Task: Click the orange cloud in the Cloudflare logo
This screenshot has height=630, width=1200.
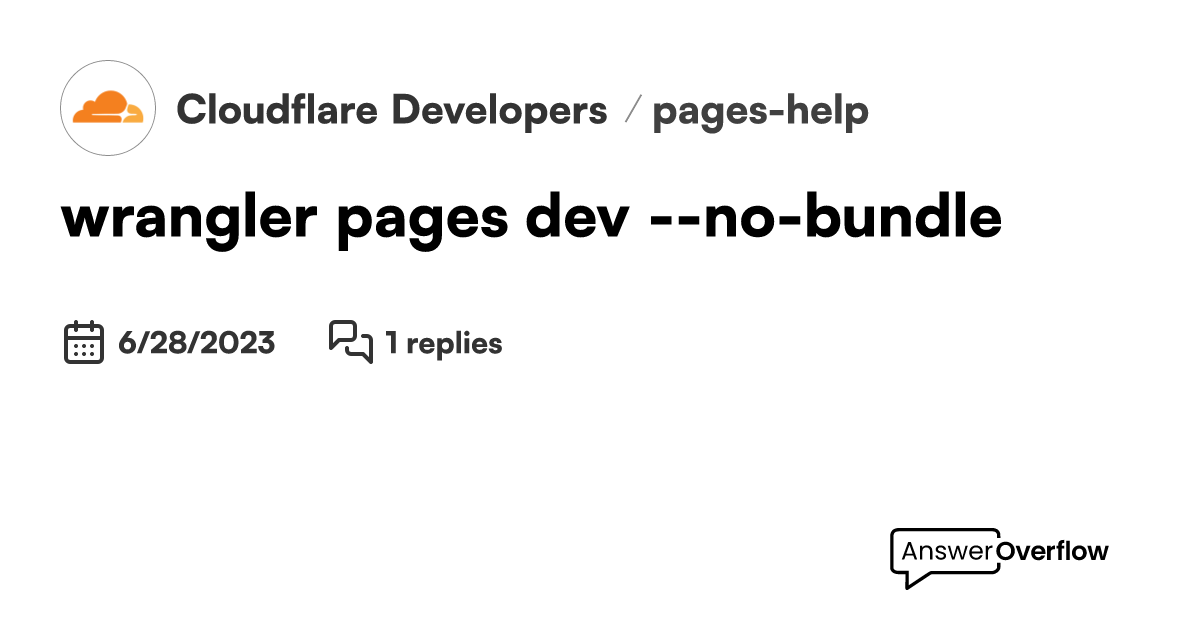Action: 107,105
